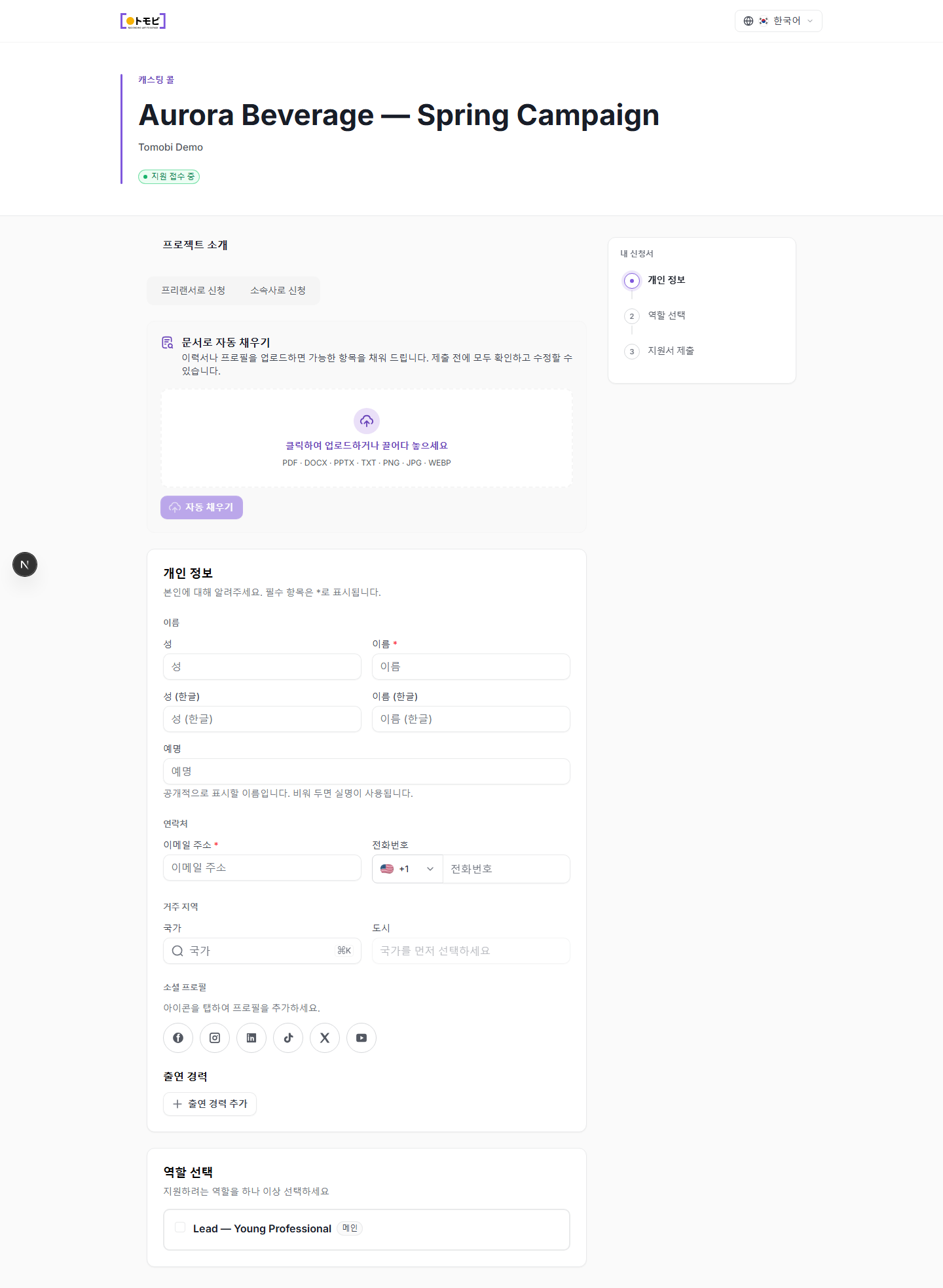Image resolution: width=943 pixels, height=1288 pixels.
Task: Go to step 개인 정보 in sidebar
Action: [x=667, y=280]
